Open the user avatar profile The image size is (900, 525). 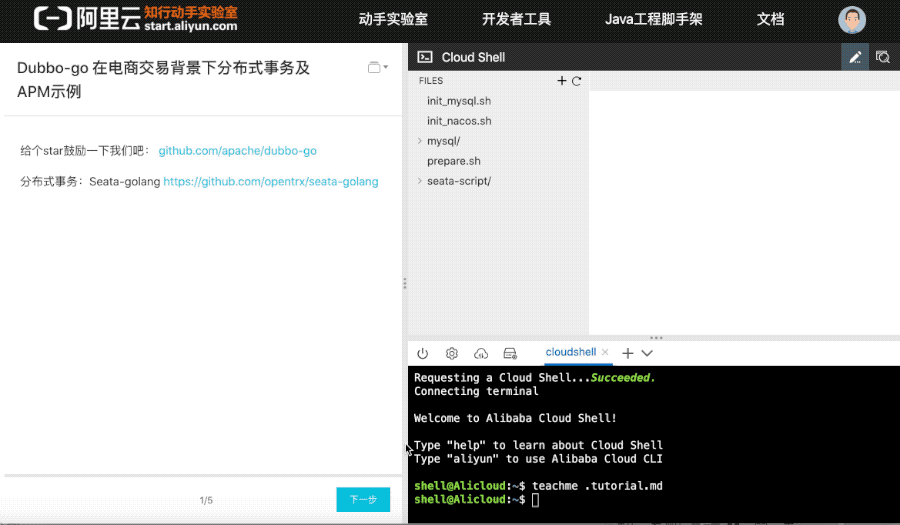852,20
